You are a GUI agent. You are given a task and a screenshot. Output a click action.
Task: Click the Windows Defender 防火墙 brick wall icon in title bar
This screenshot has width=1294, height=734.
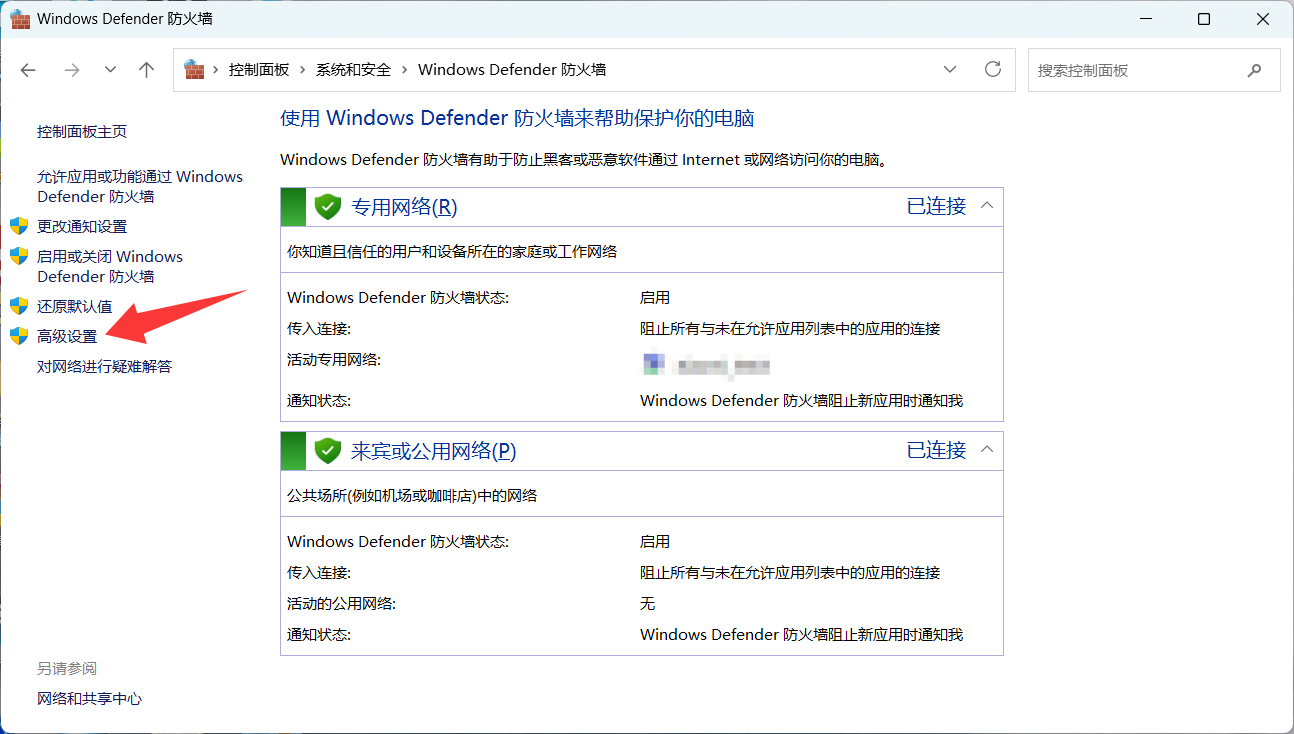(x=20, y=18)
